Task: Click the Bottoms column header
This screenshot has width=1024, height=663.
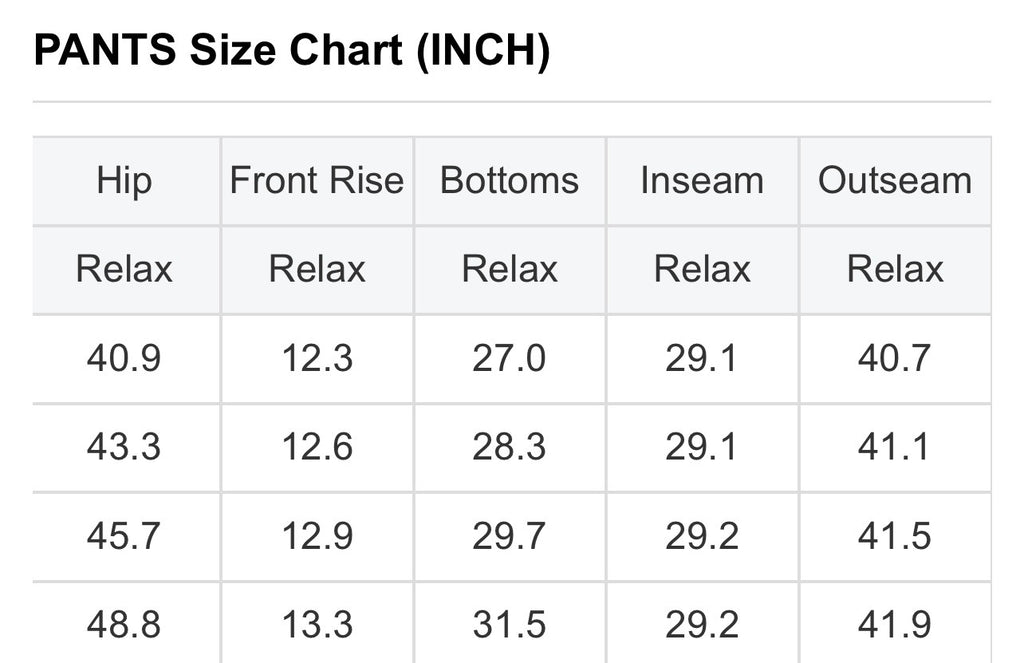Action: (509, 181)
